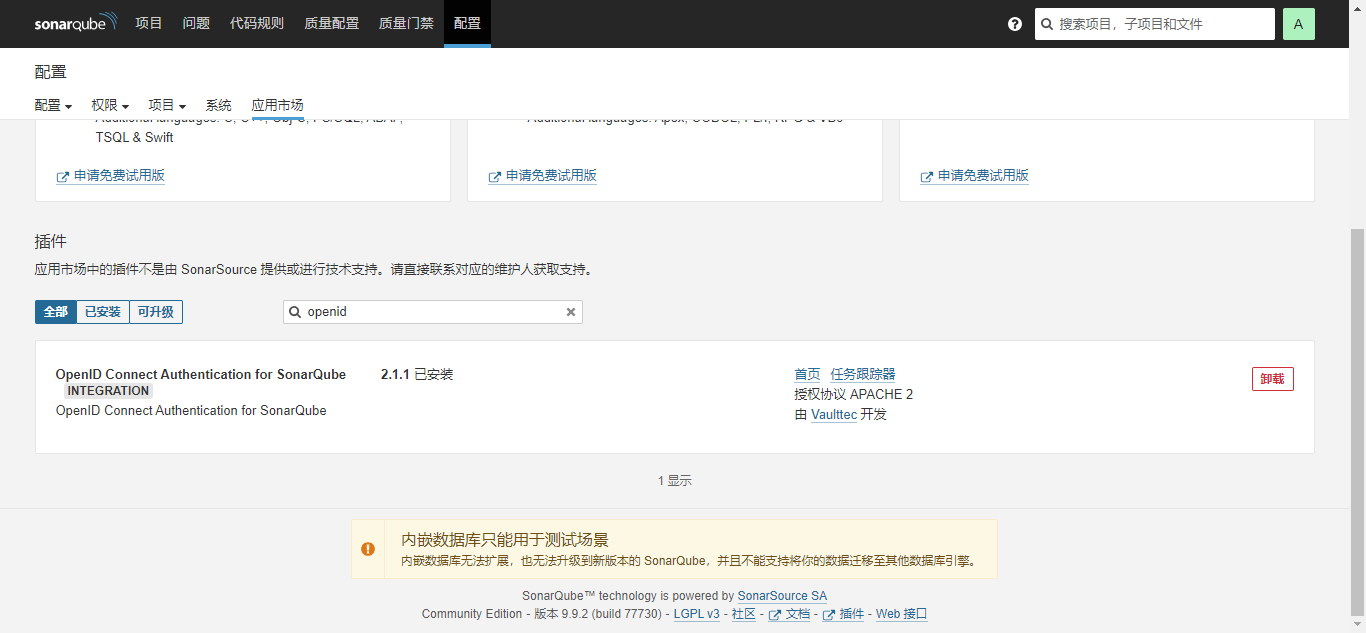Open the 权限 dropdown menu

110,105
